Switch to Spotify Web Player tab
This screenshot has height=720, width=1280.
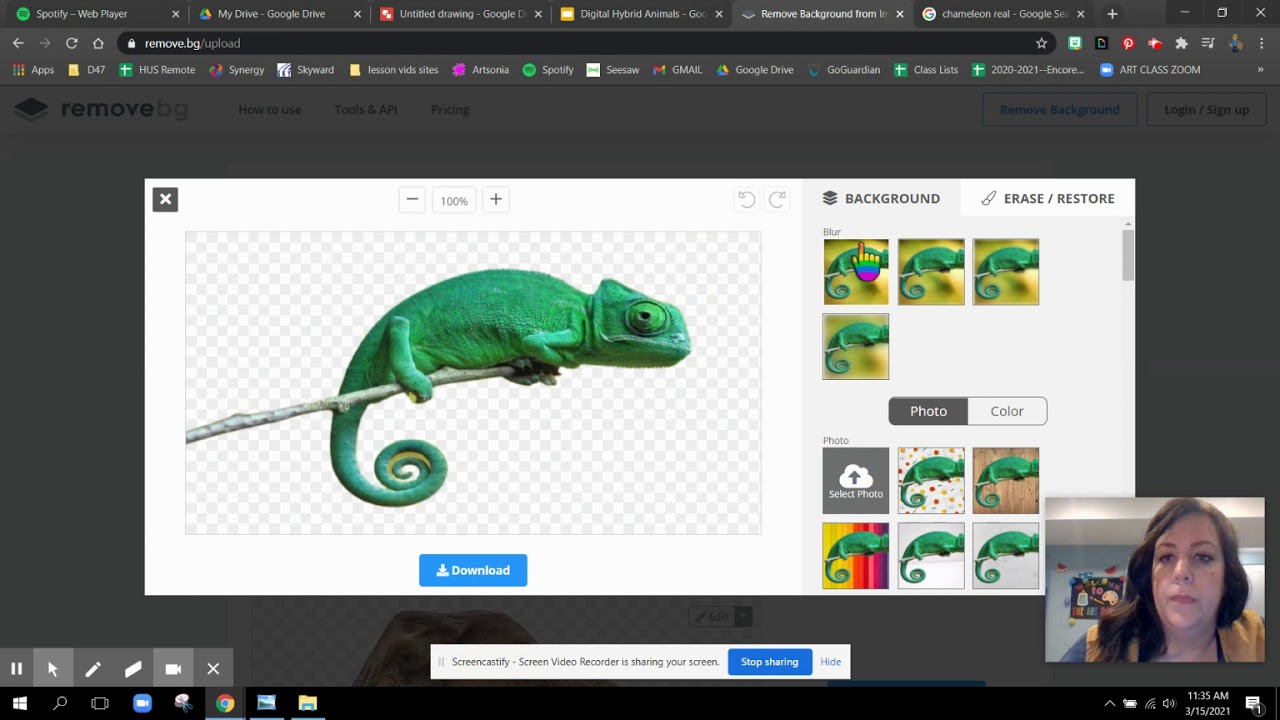[93, 14]
